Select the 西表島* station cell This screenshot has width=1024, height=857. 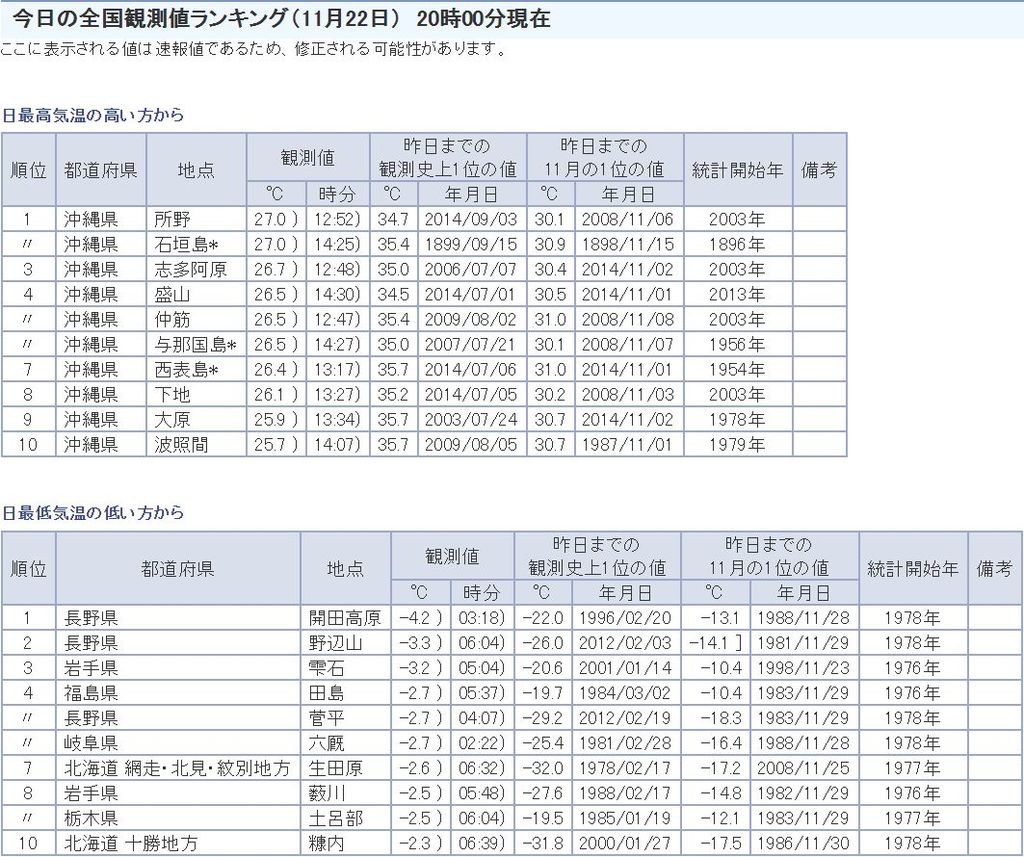click(x=197, y=370)
